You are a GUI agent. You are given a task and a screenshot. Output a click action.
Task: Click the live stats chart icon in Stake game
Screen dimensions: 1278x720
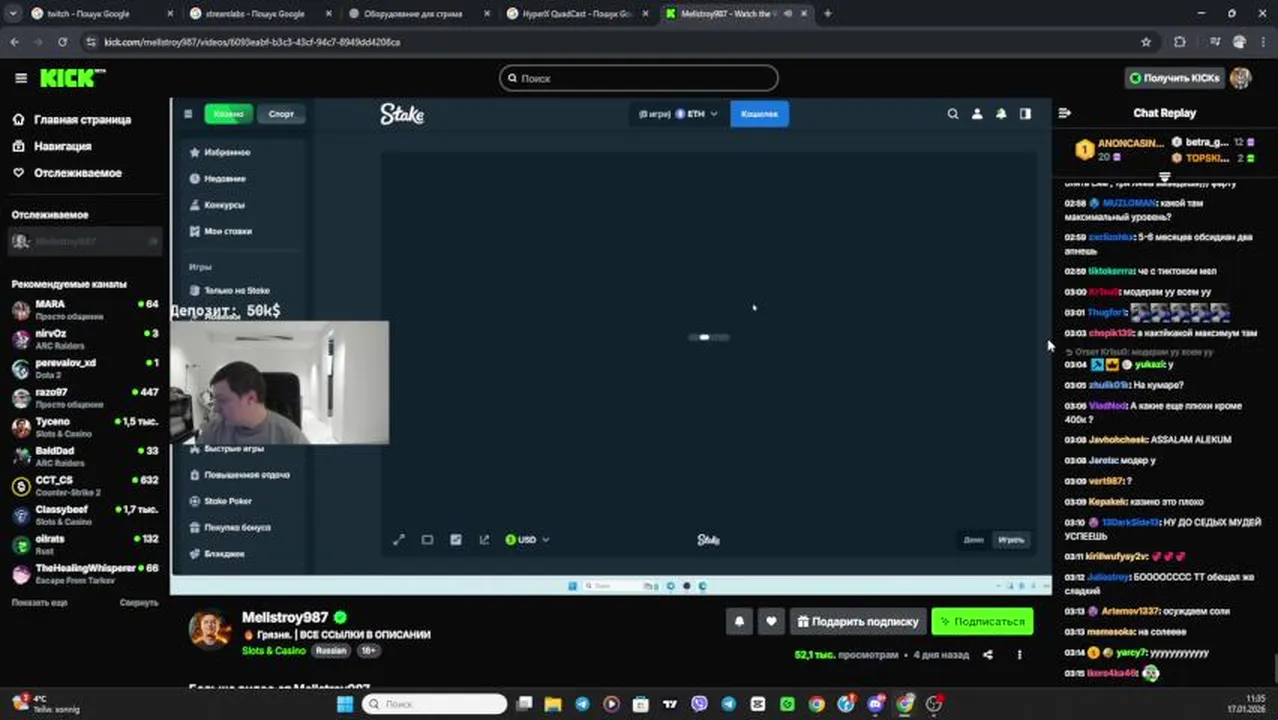pos(456,540)
